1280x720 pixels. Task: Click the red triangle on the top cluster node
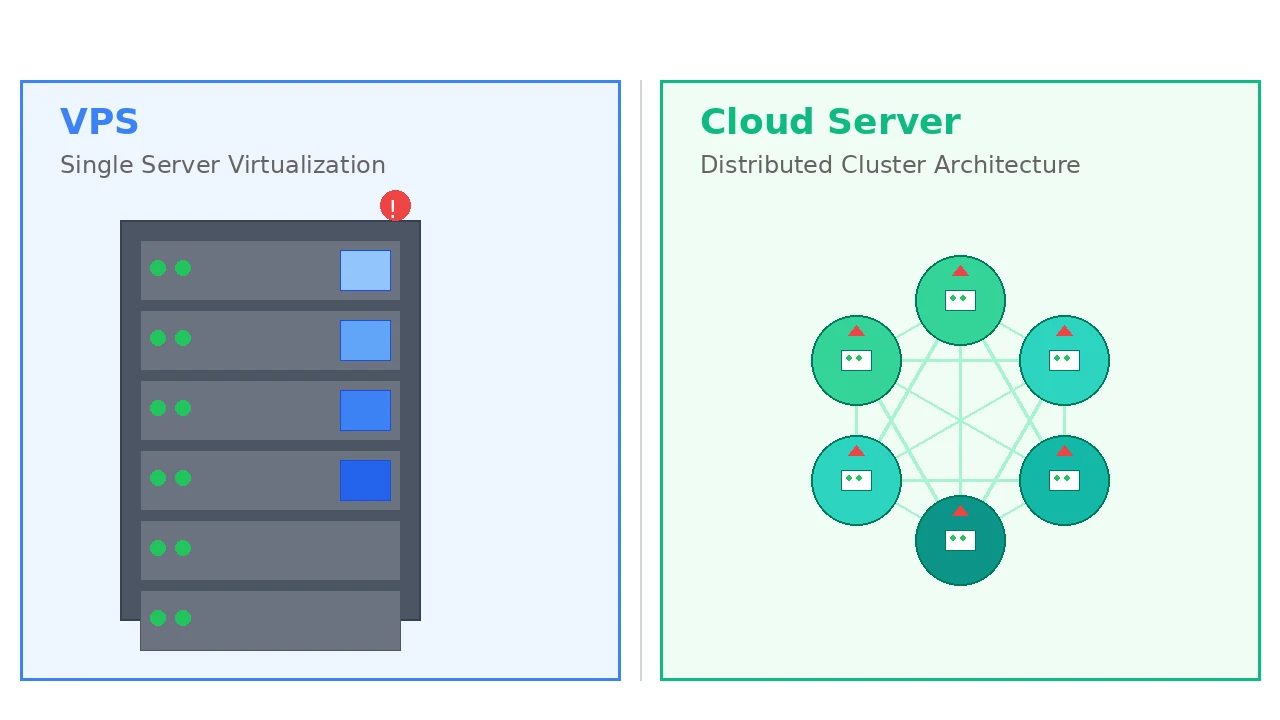pyautogui.click(x=960, y=271)
